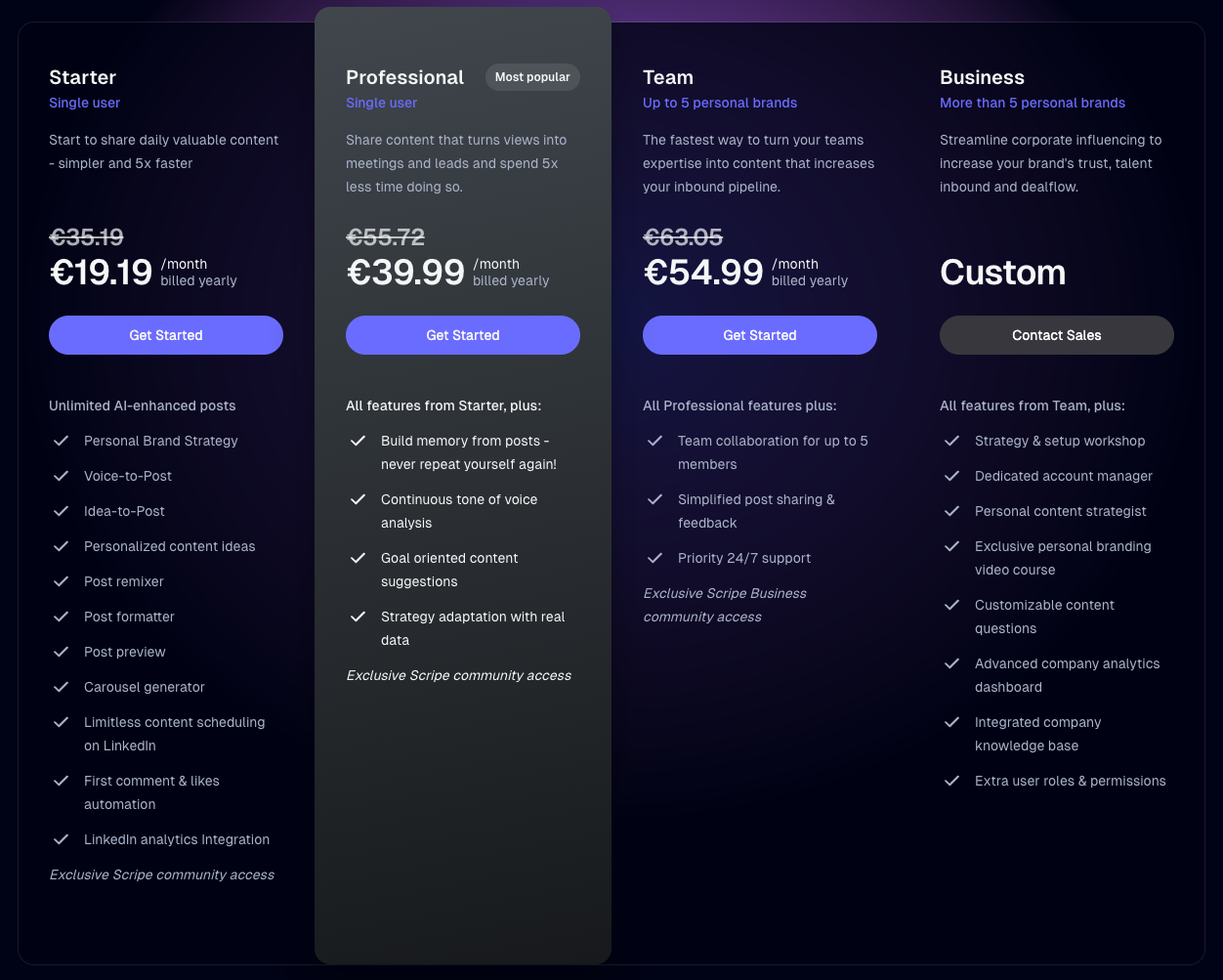
Task: Click checkmark next to Extra user roles & permissions
Action: tap(952, 781)
